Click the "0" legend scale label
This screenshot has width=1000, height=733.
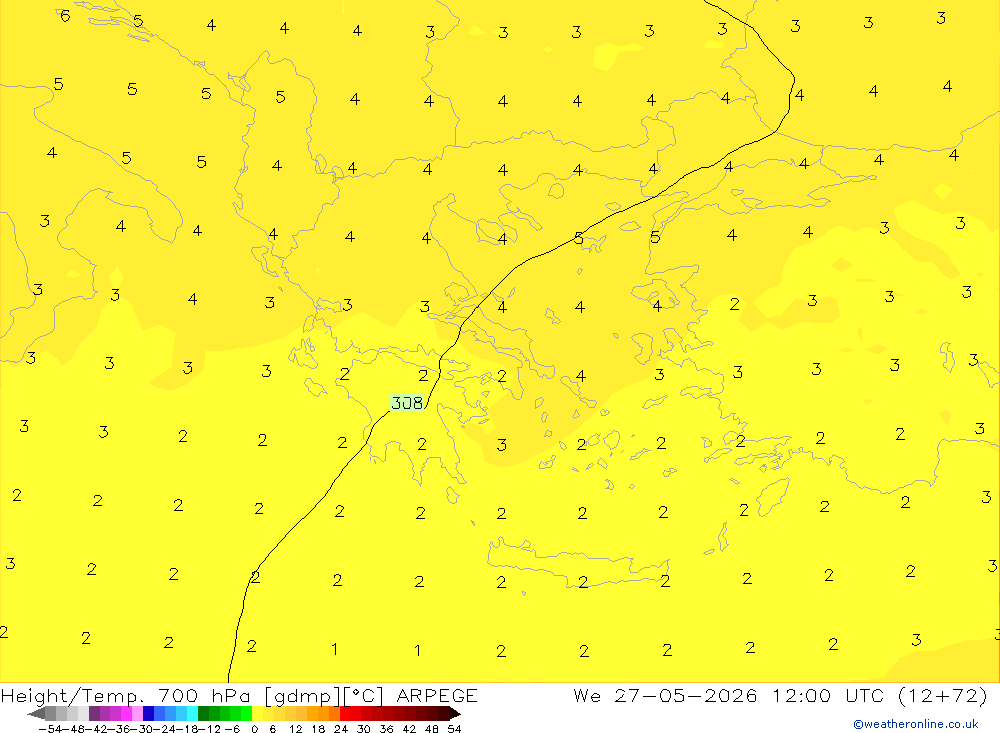coord(254,729)
